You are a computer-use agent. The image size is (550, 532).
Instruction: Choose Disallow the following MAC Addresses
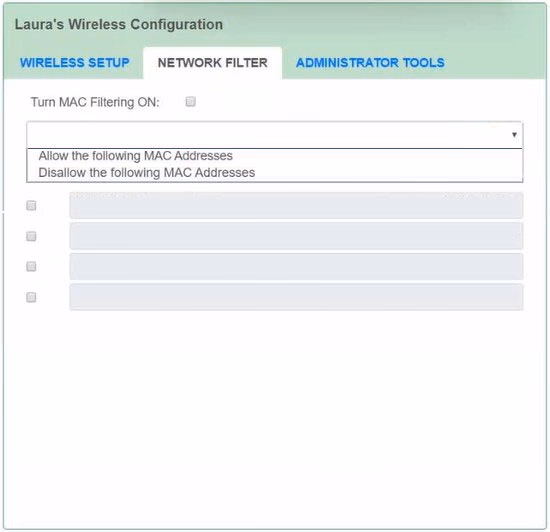click(147, 173)
